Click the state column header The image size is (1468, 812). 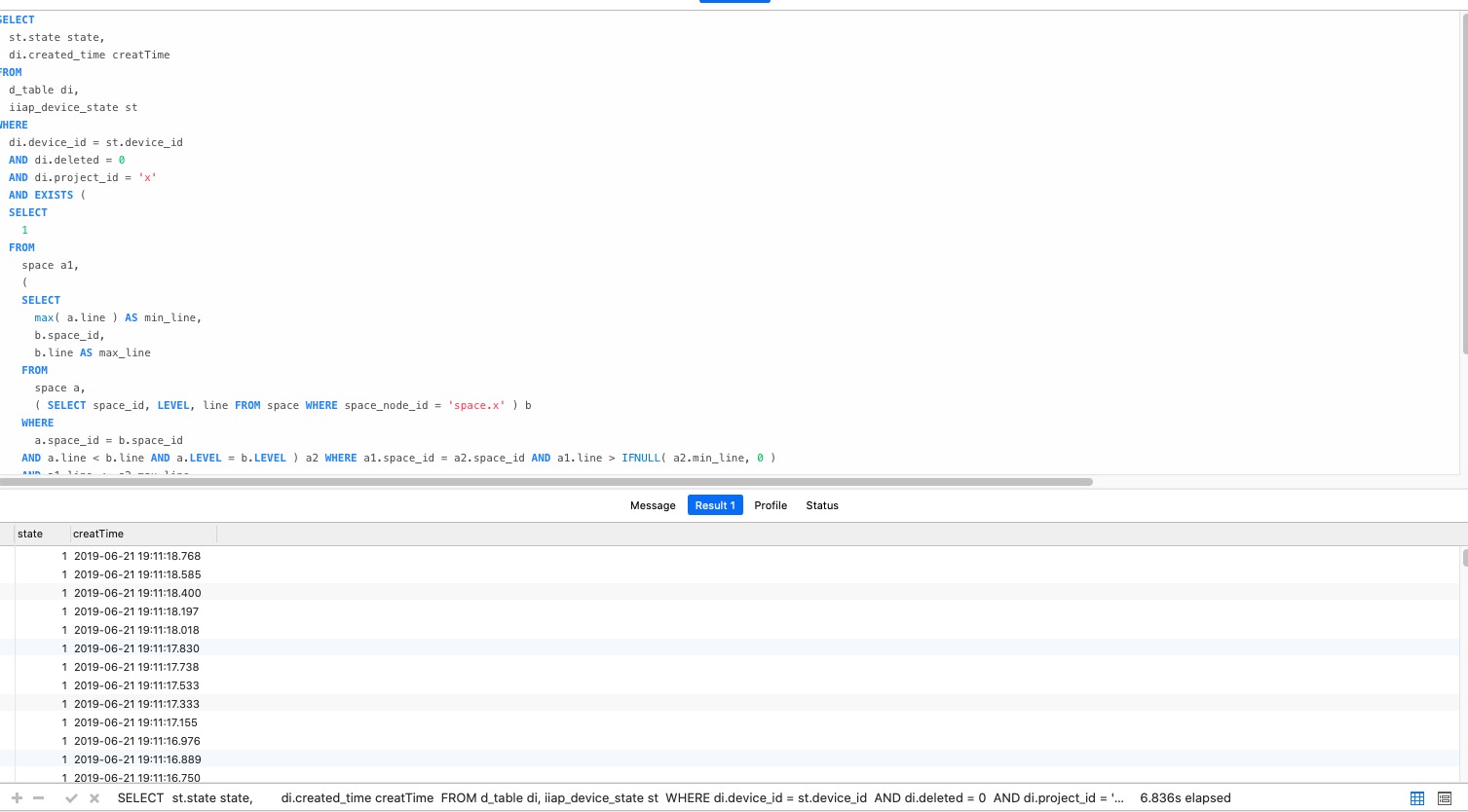(43, 534)
